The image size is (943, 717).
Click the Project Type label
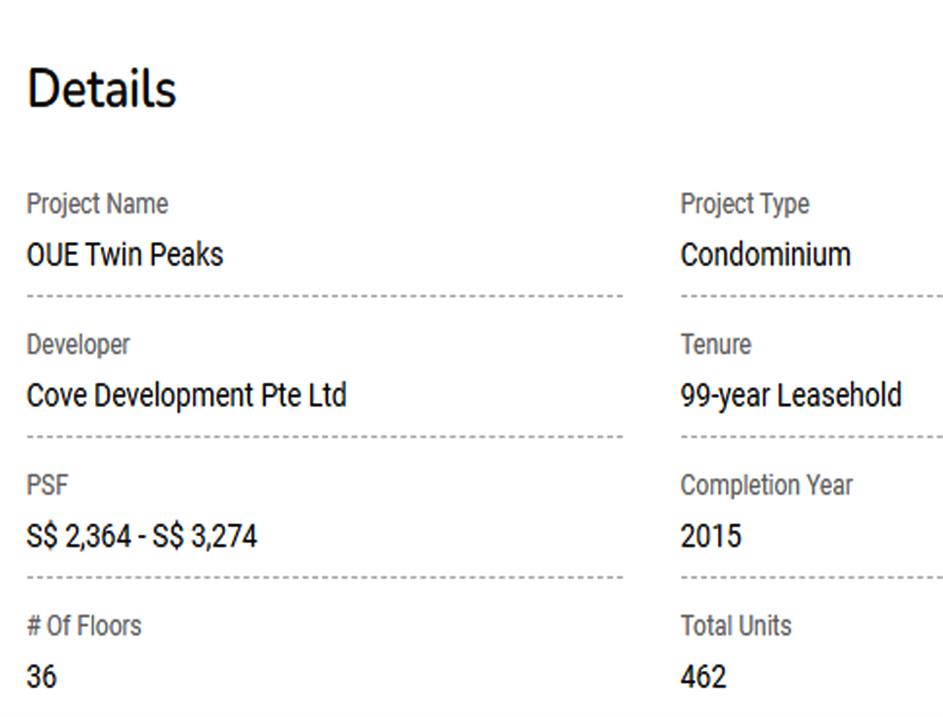(x=745, y=204)
